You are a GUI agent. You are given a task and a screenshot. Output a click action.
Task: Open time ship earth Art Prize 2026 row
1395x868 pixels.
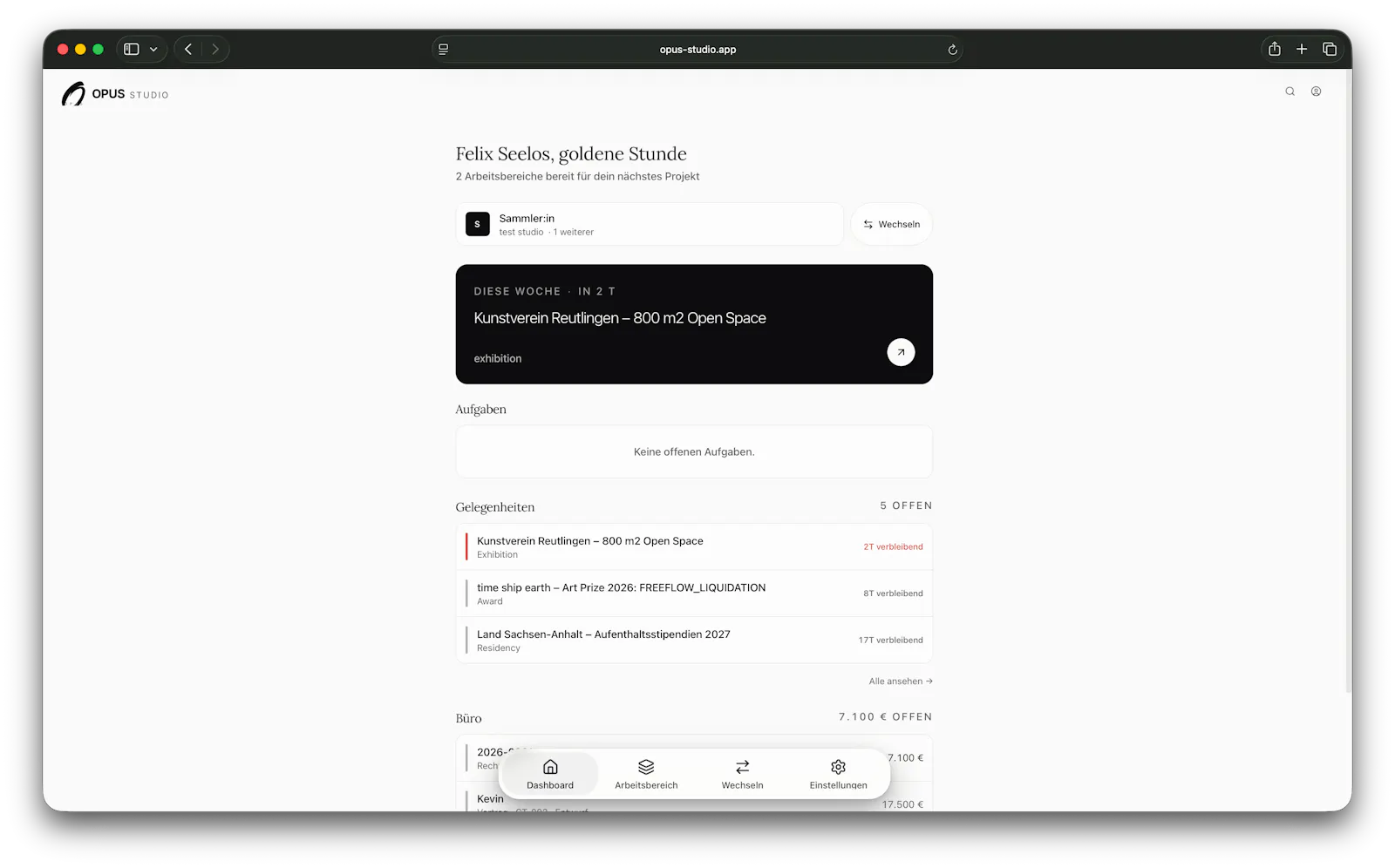(694, 593)
